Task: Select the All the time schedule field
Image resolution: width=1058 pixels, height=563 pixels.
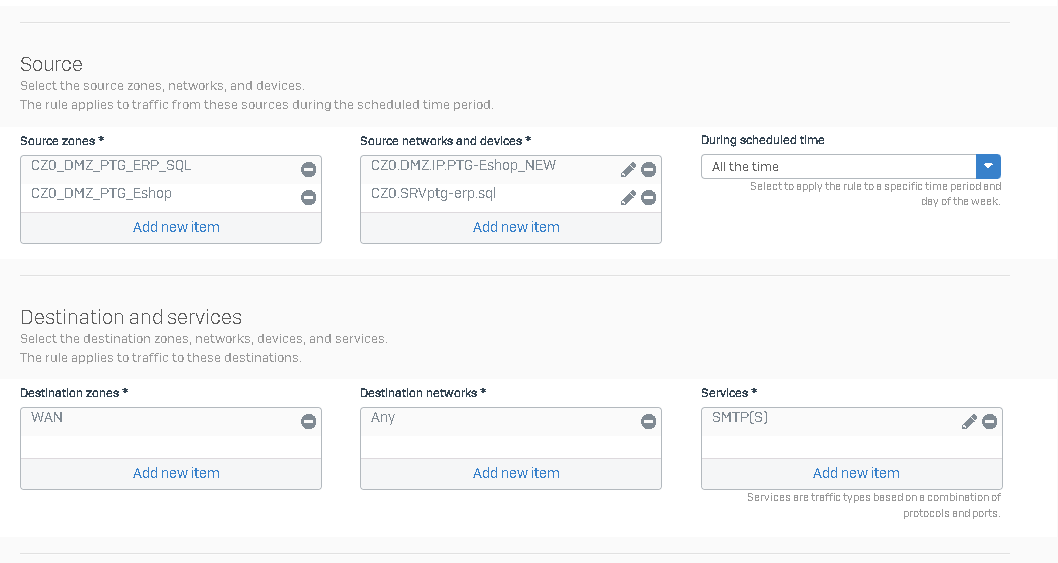Action: (839, 166)
